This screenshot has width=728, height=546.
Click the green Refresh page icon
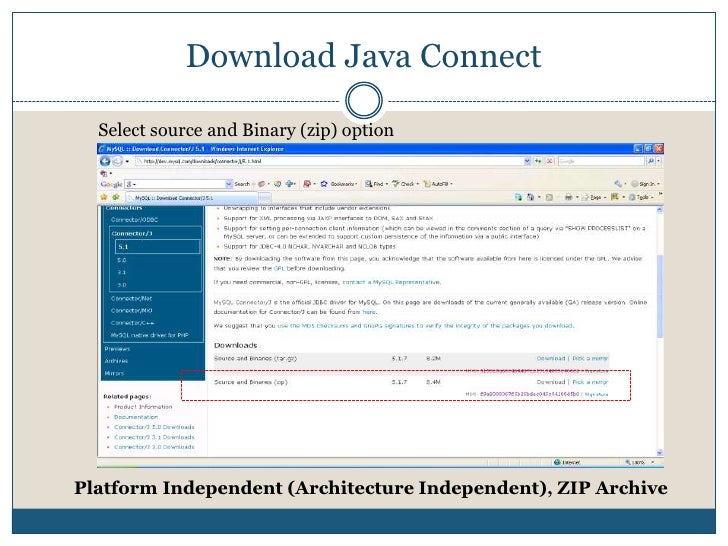(x=538, y=161)
